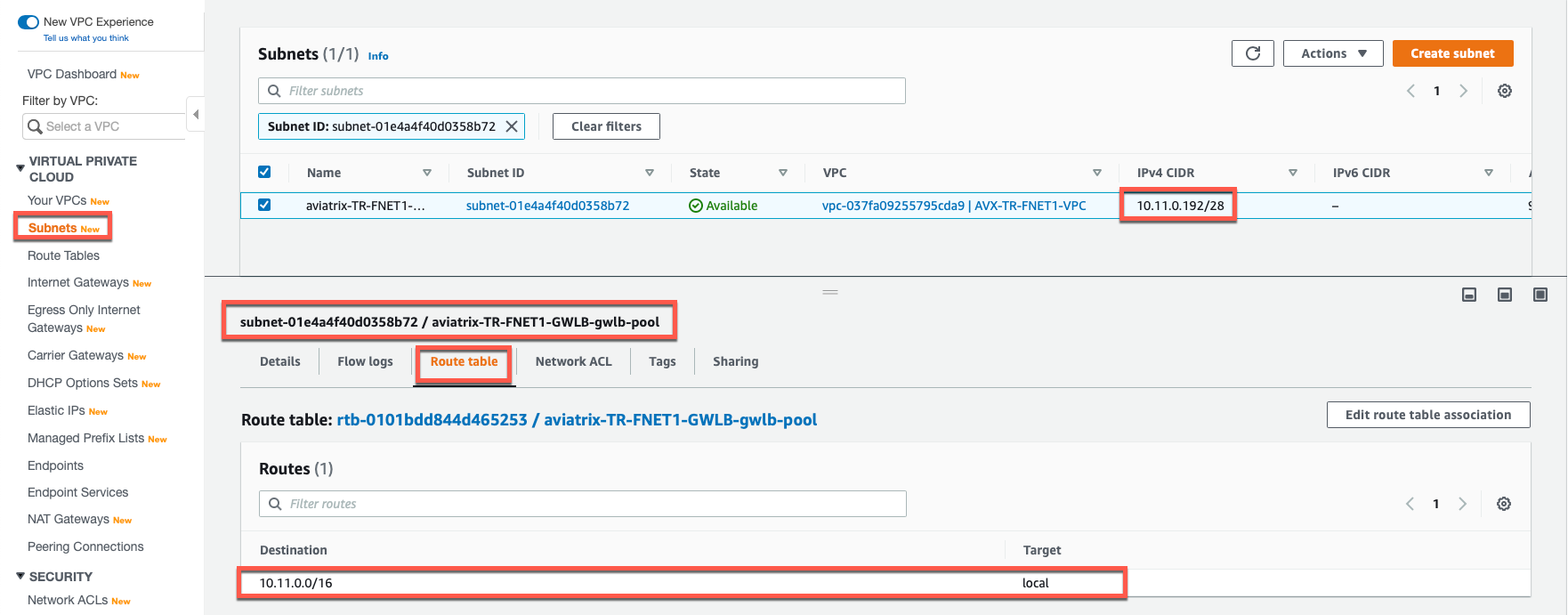Open Internet Gateways in sidebar

(78, 282)
